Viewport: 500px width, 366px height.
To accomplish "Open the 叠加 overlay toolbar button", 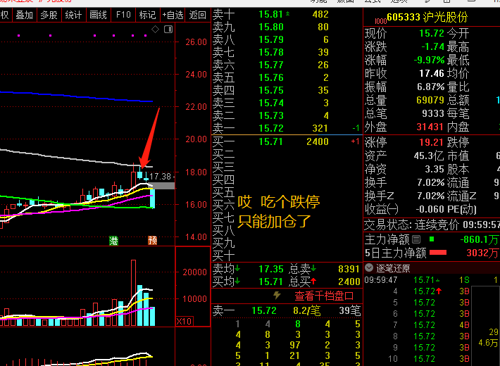I will click(24, 15).
